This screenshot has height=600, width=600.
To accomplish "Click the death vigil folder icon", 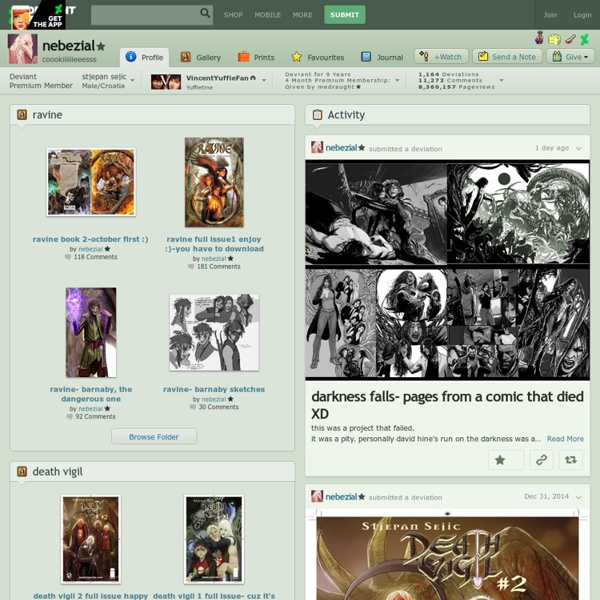I will (x=22, y=471).
